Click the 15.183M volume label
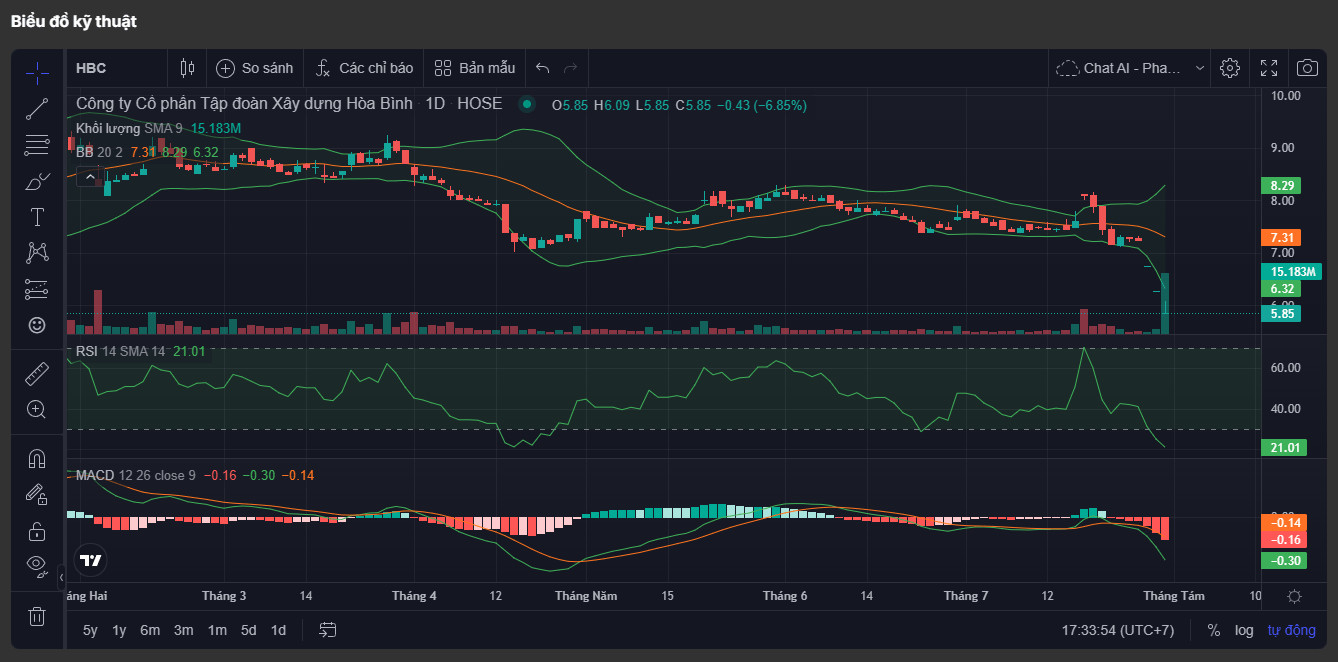1338x662 pixels. pos(1293,271)
